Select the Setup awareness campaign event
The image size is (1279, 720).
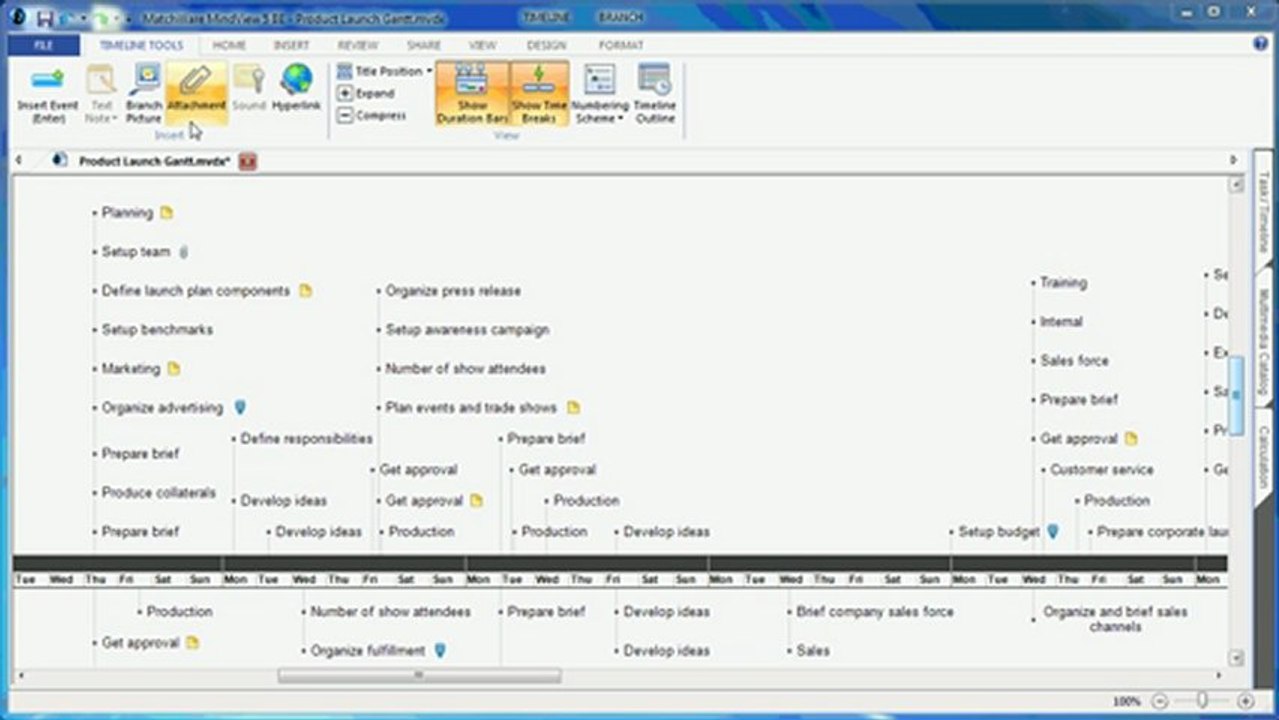tap(467, 330)
